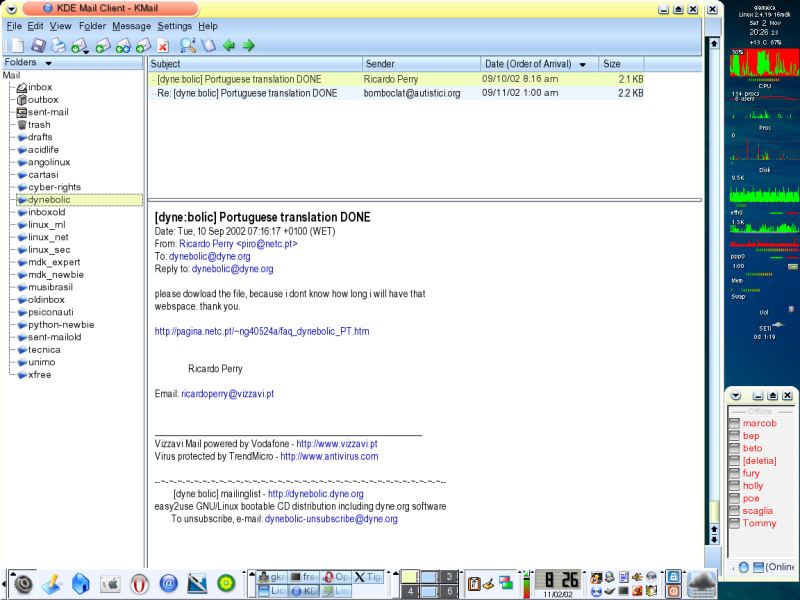Image resolution: width=800 pixels, height=600 pixels.
Task: Open check mail dropdown arrow in toolbar
Action: click(x=86, y=52)
